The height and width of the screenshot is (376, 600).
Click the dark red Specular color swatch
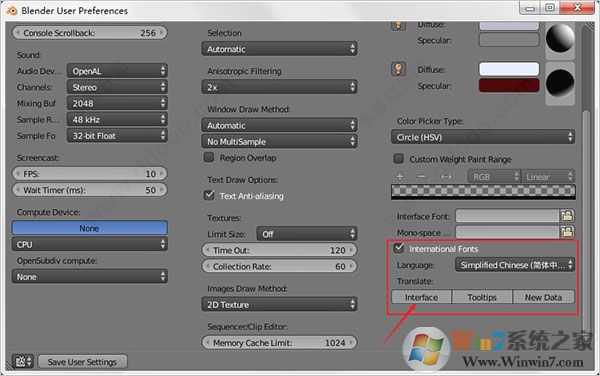(x=509, y=85)
